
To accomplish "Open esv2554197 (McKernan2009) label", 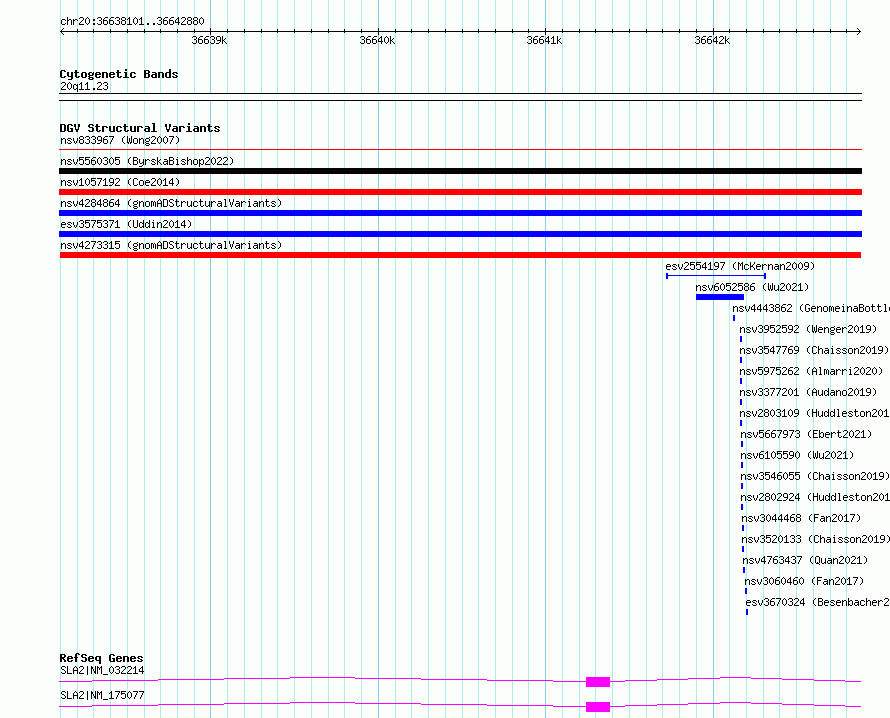I will [x=740, y=266].
